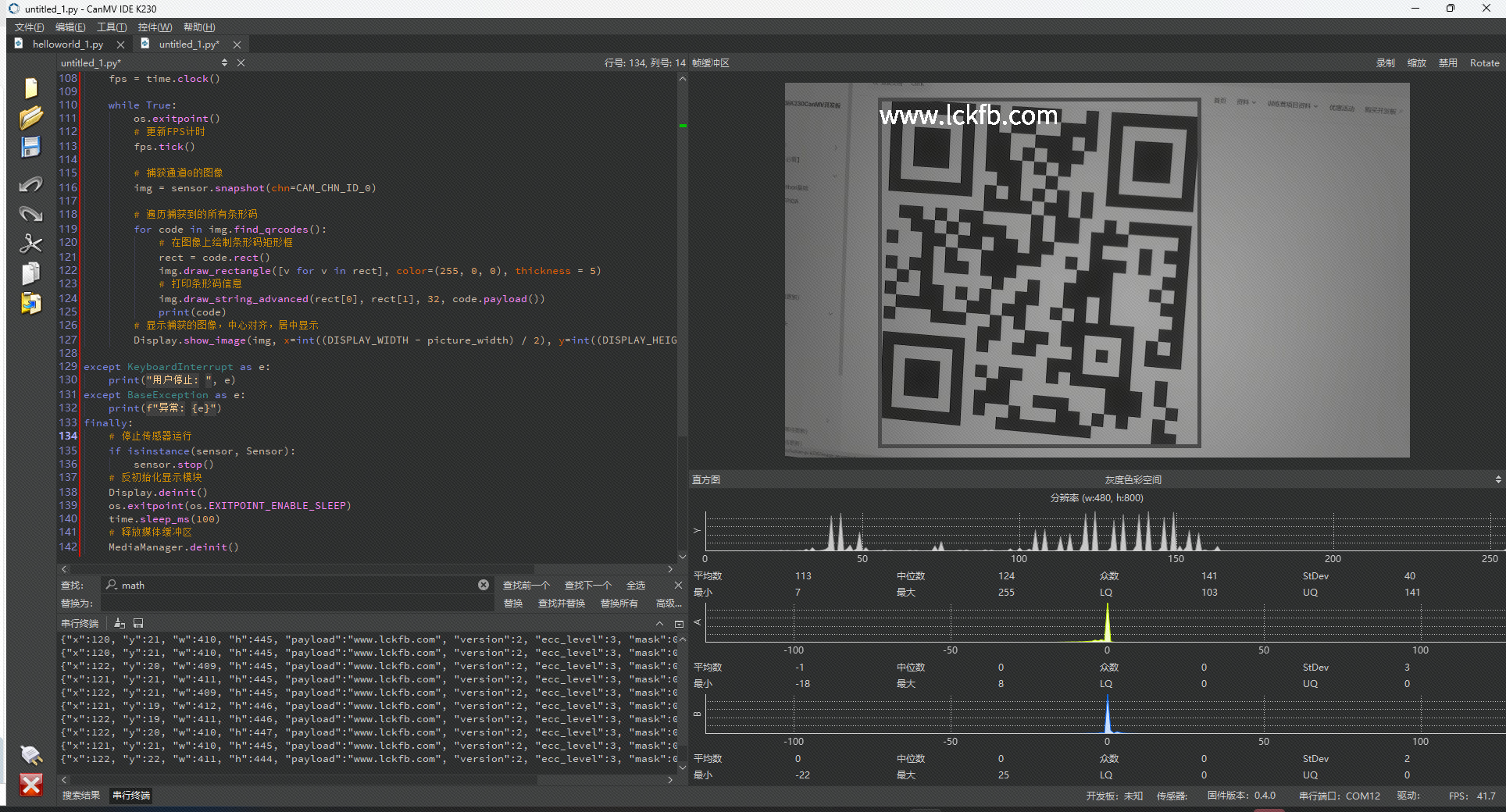Click the Undo arrow icon
Image resolution: width=1506 pixels, height=812 pixels.
[x=30, y=184]
